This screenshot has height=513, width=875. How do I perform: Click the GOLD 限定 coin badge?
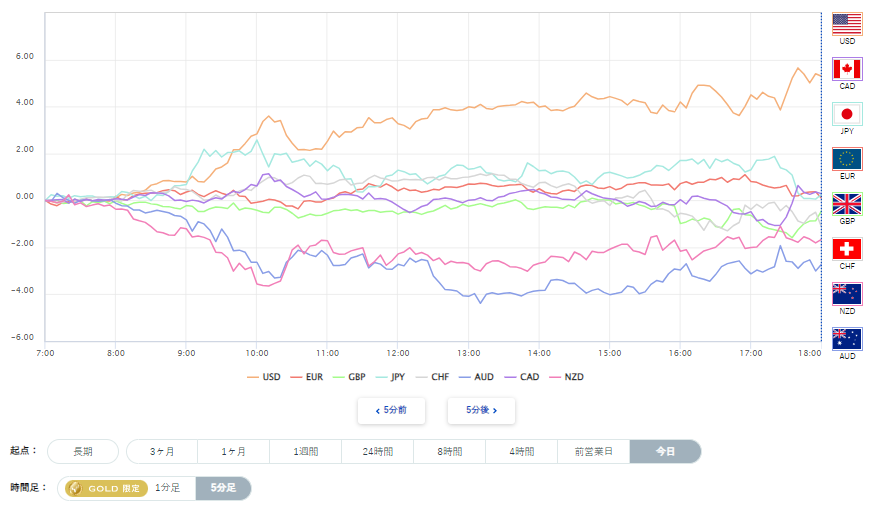point(106,488)
